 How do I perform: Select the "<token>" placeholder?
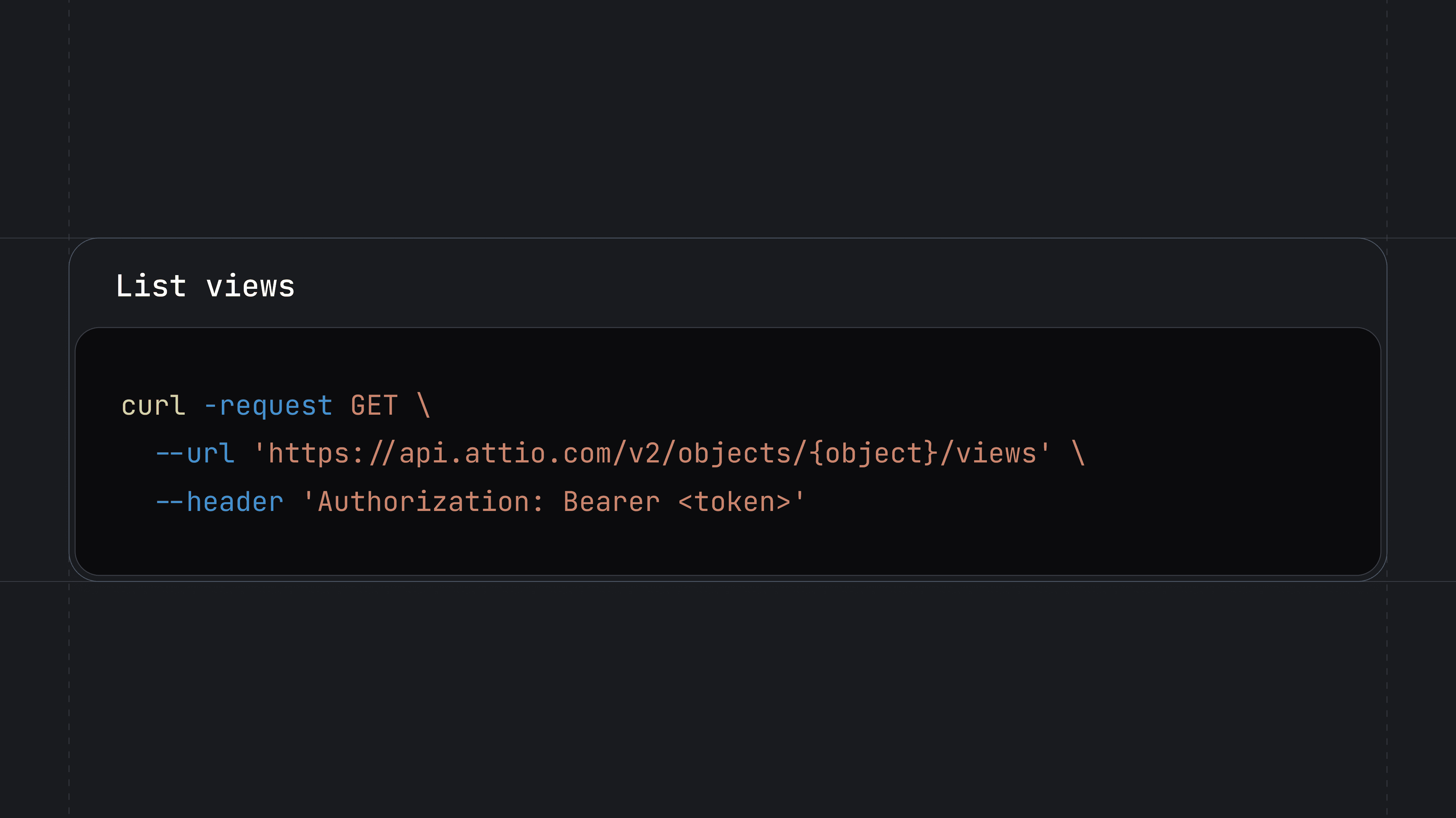[x=734, y=502]
